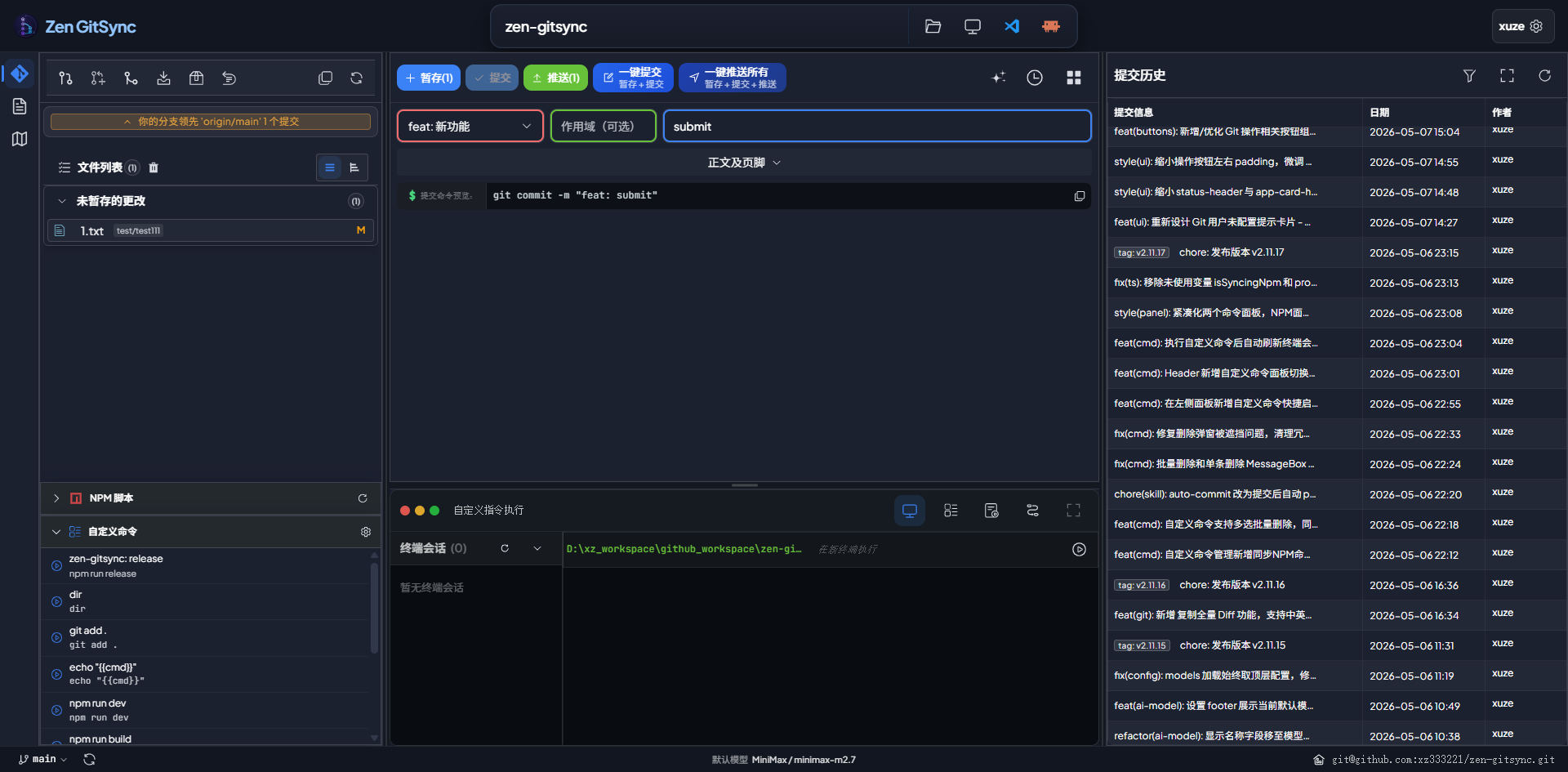Open the 终端会话 chevron dropdown
Image resolution: width=1568 pixels, height=772 pixels.
[x=537, y=549]
